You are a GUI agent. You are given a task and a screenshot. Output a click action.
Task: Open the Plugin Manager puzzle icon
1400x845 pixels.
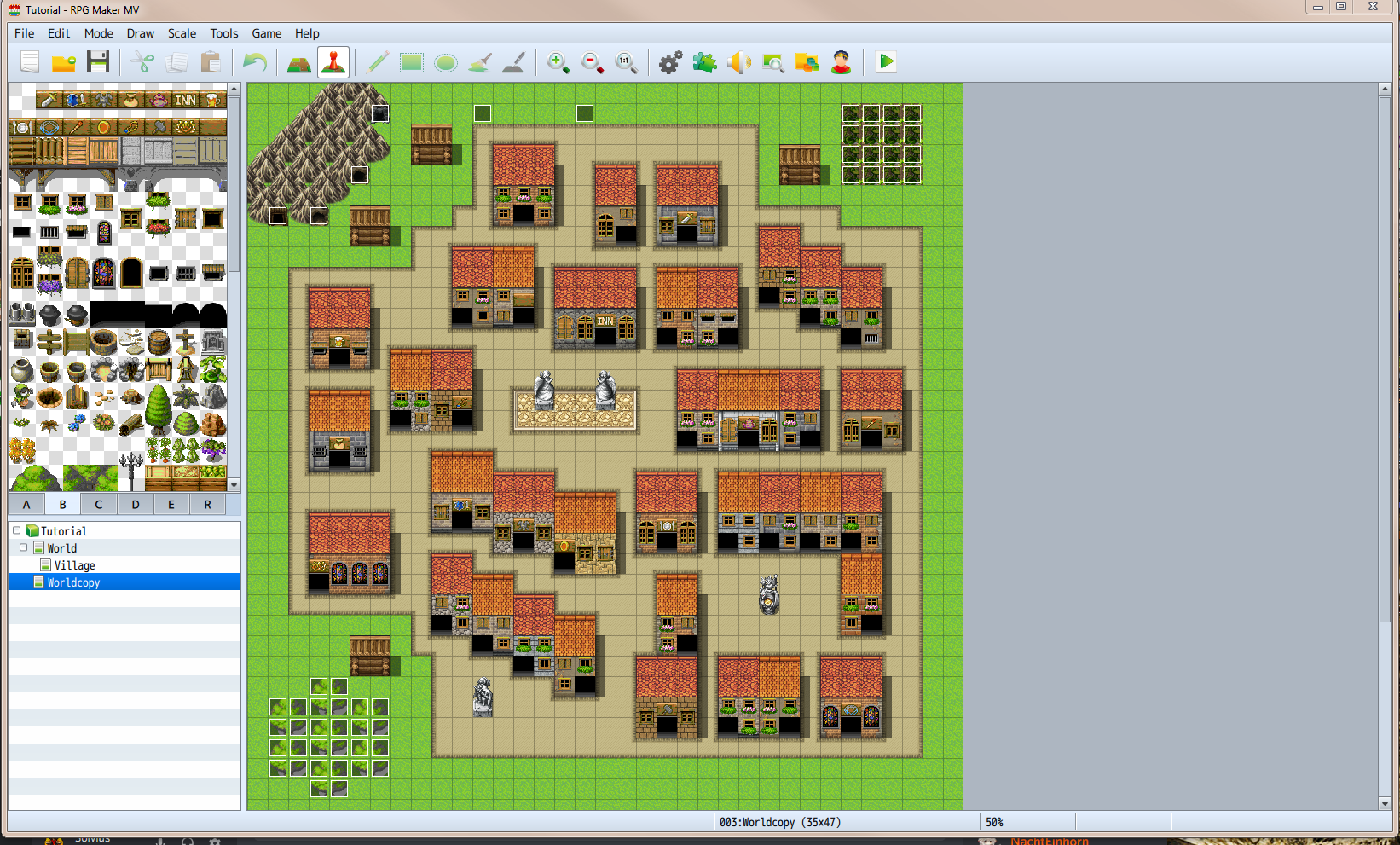705,62
